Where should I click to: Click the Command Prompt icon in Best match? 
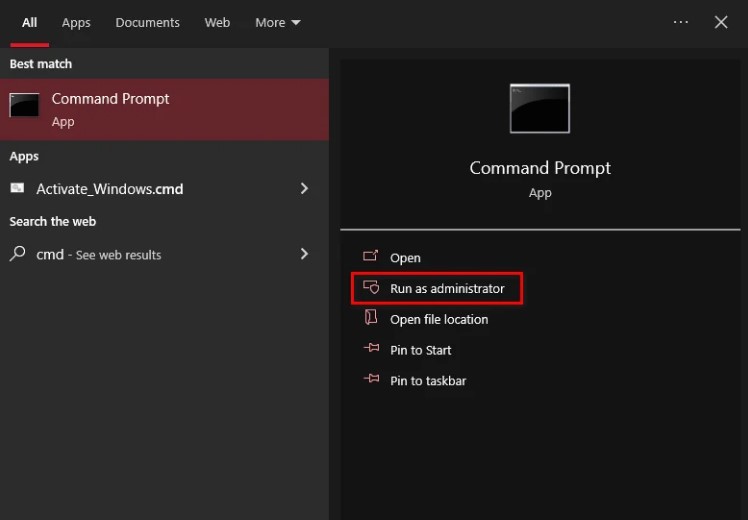coord(24,105)
